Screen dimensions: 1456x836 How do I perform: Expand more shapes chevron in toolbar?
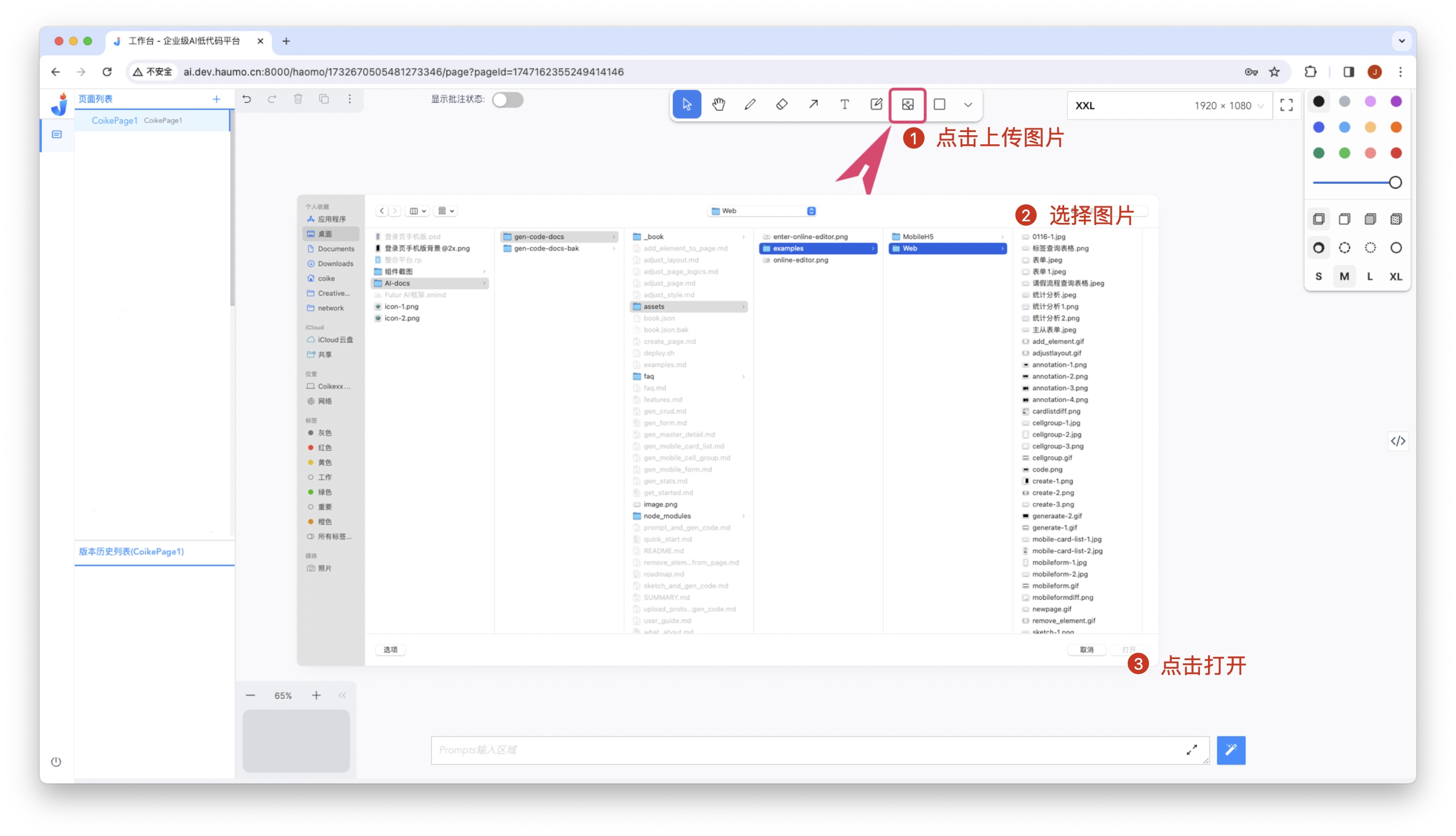(968, 105)
